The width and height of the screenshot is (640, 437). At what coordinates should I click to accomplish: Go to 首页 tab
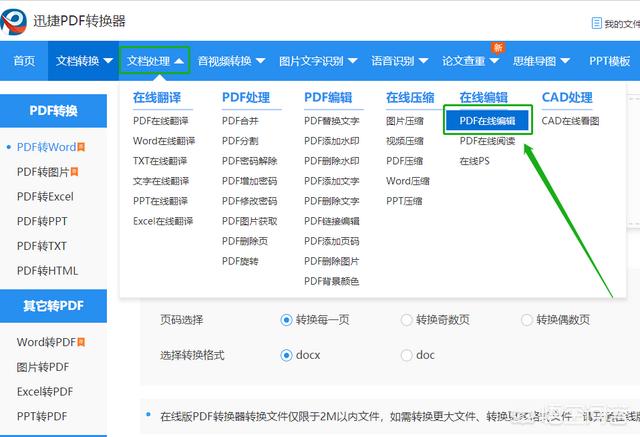pos(24,61)
